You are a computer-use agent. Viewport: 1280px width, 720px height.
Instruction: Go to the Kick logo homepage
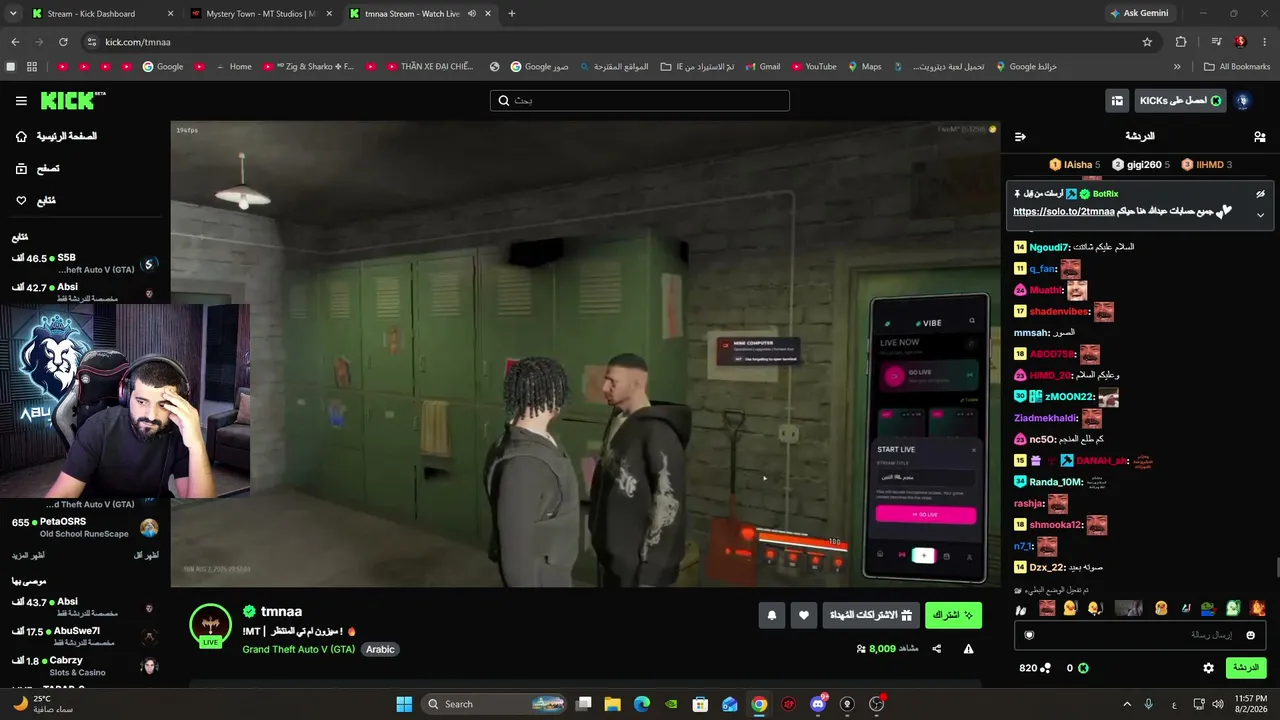click(72, 100)
